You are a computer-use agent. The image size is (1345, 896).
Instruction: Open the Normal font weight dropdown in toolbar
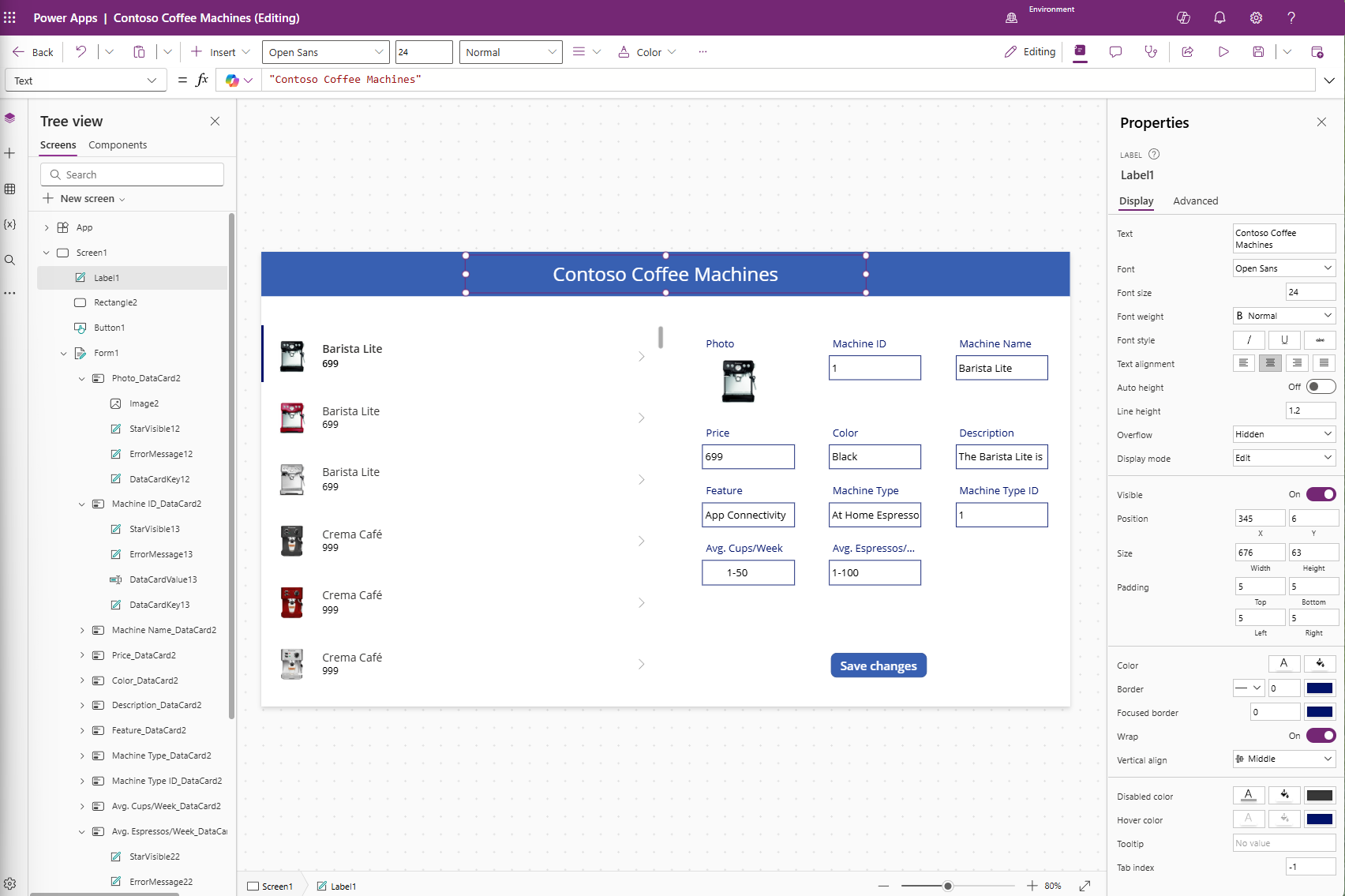[x=511, y=52]
